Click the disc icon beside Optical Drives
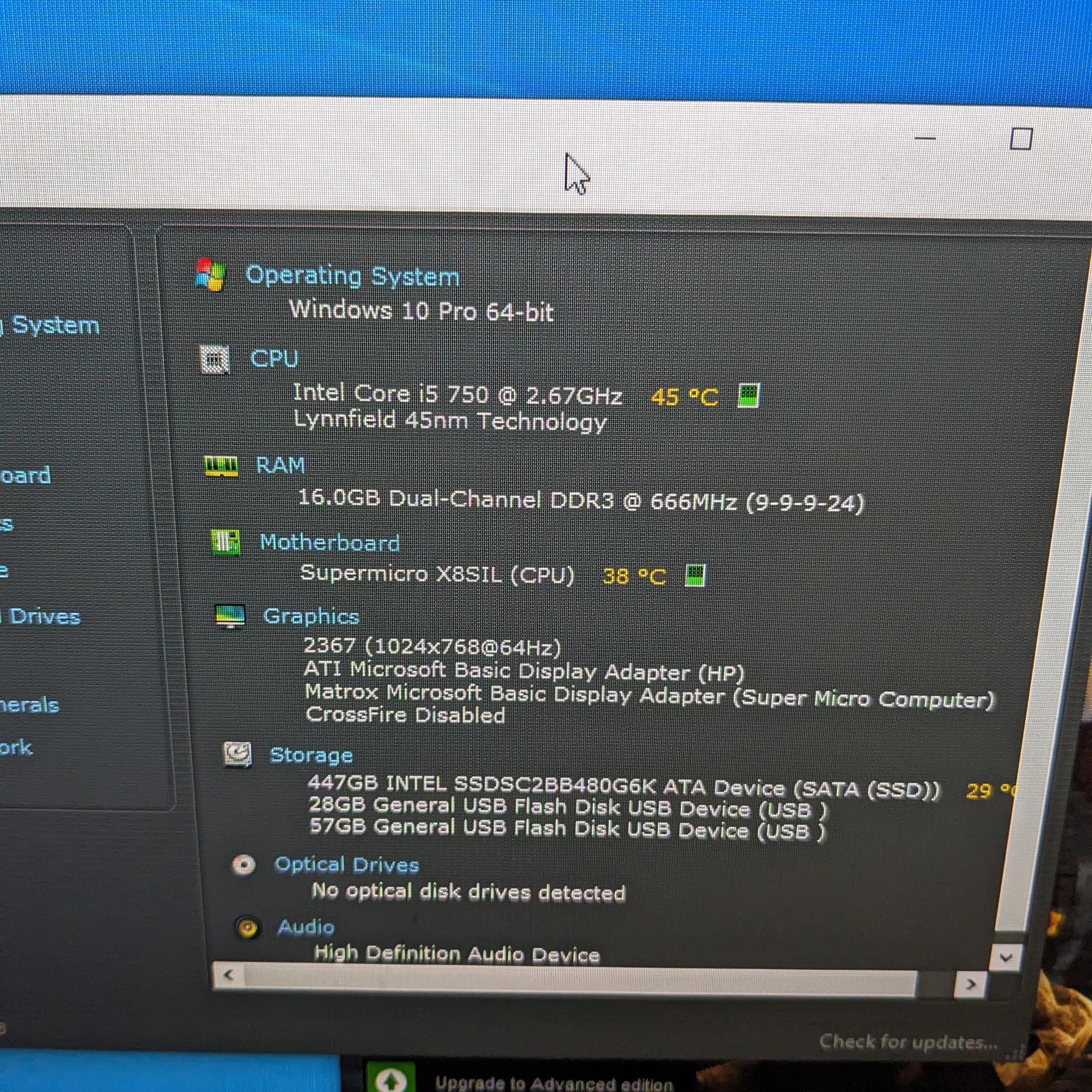1092x1092 pixels. click(244, 865)
